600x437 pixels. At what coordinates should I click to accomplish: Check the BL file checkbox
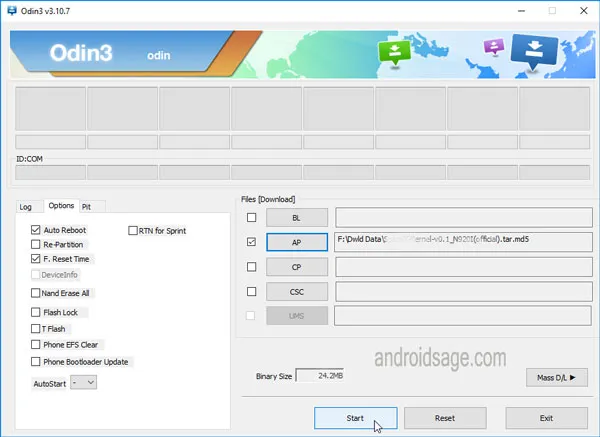pyautogui.click(x=252, y=217)
